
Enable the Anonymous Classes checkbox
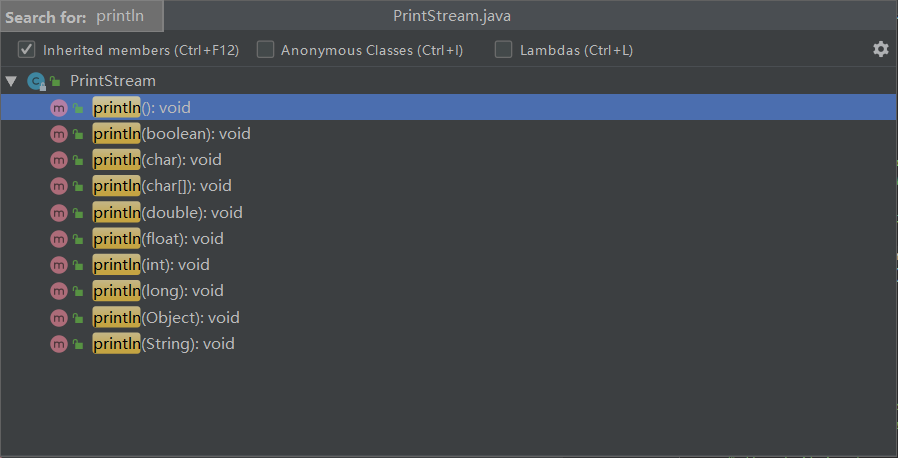point(265,49)
